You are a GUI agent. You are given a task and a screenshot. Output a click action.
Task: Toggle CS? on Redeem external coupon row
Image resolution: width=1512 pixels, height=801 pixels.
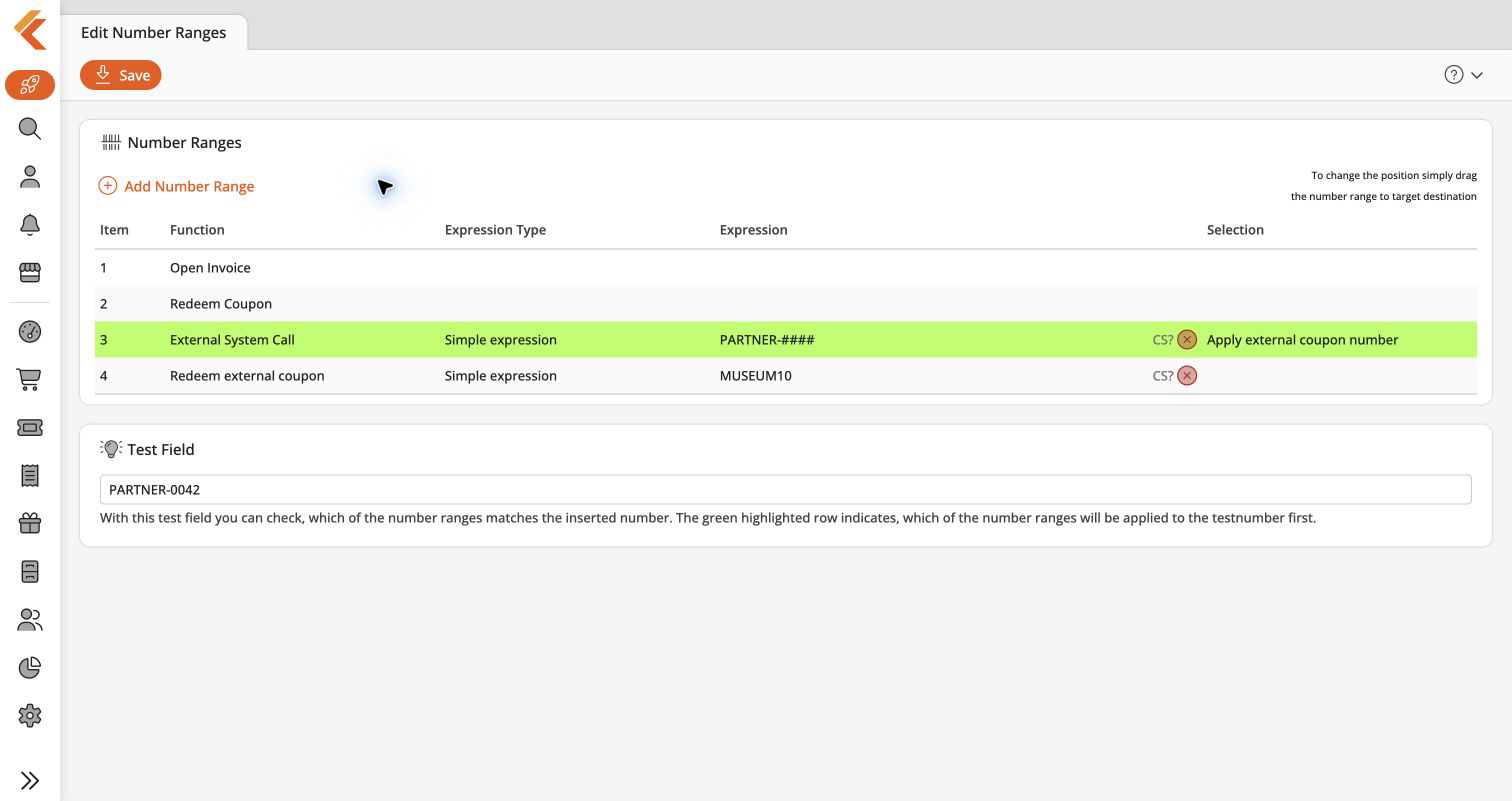tap(1162, 376)
